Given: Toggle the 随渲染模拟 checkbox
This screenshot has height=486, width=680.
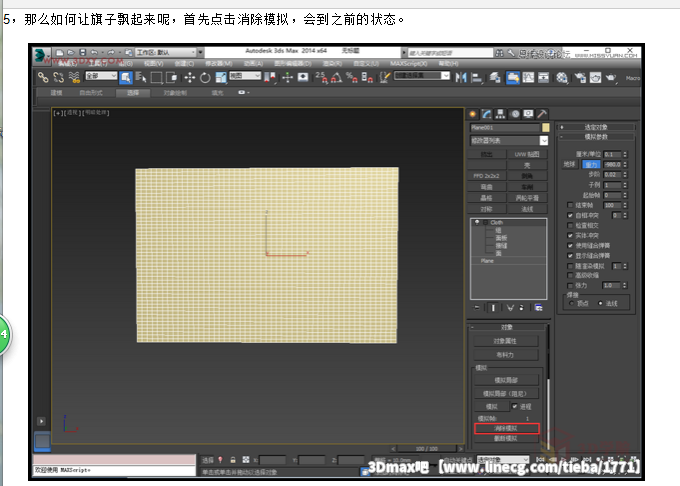Looking at the screenshot, I should (570, 266).
